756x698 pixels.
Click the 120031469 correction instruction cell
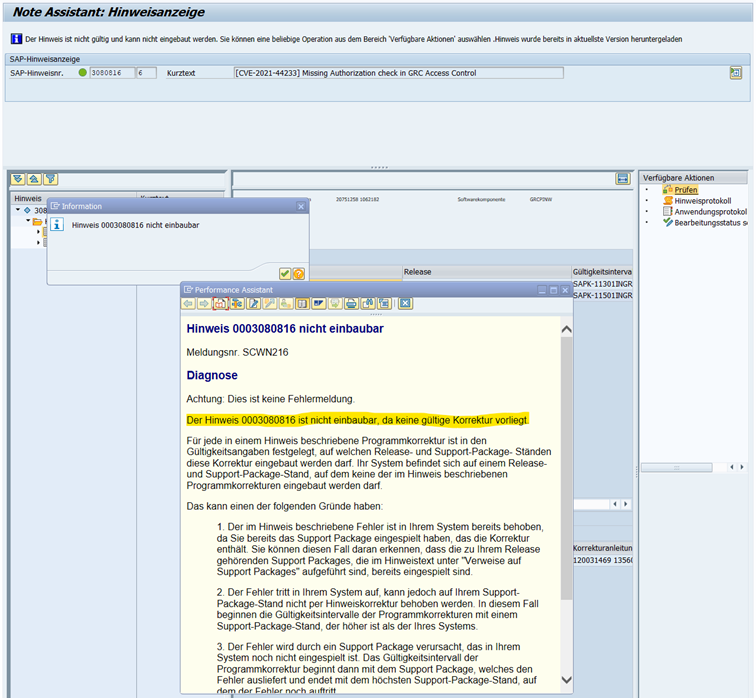[x=602, y=560]
